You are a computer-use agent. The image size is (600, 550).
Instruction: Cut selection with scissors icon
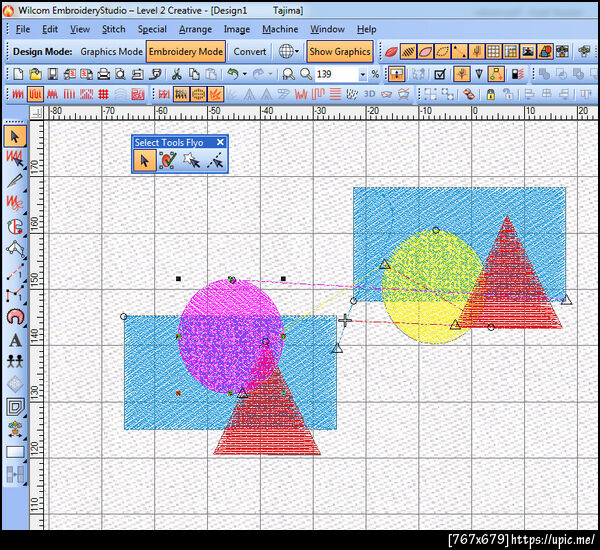(176, 74)
